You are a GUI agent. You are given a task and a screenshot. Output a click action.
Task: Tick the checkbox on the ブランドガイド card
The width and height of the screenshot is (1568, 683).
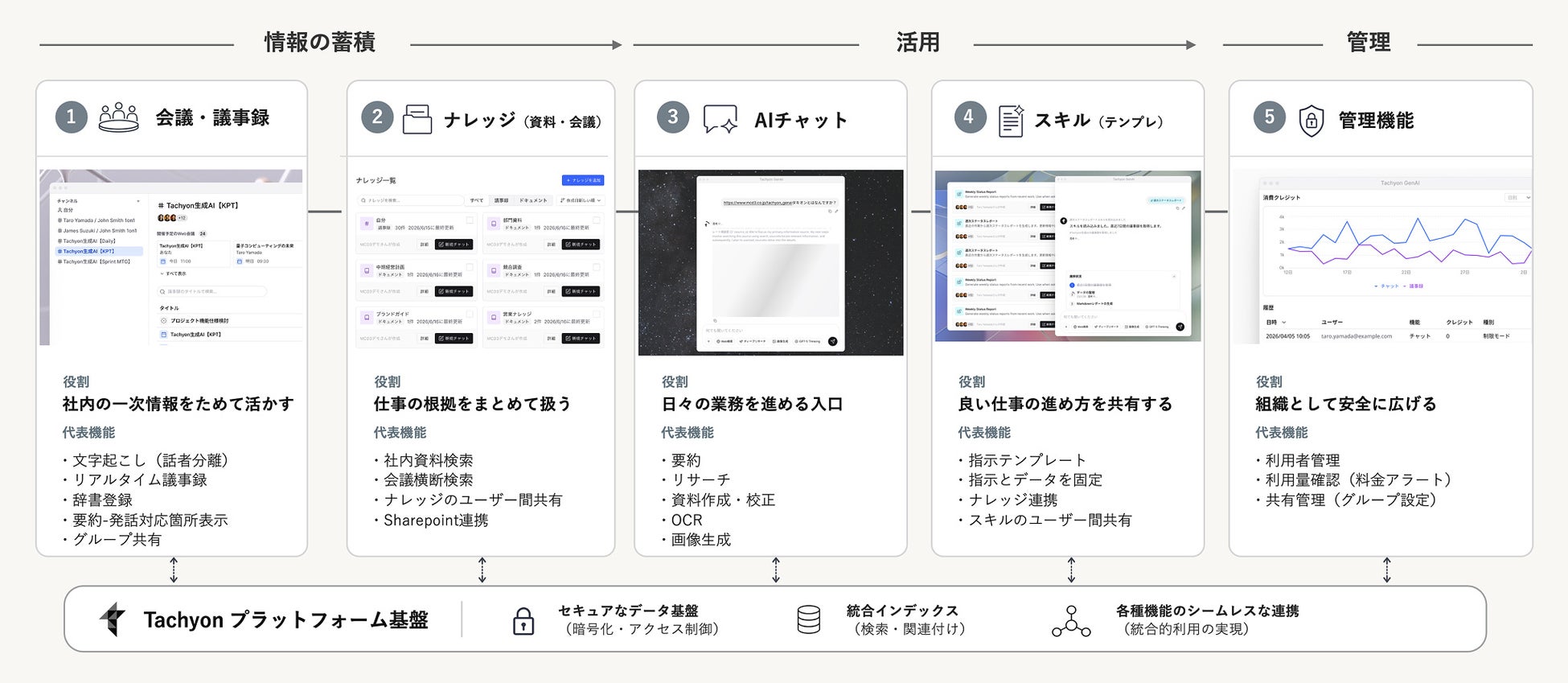[x=470, y=314]
